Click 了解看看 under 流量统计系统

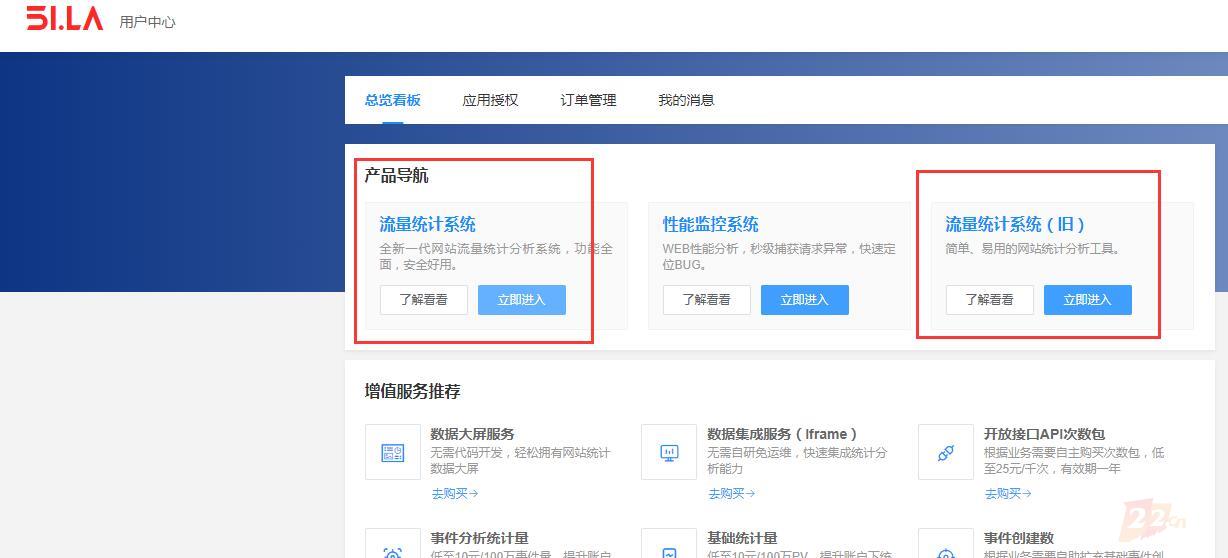(424, 300)
